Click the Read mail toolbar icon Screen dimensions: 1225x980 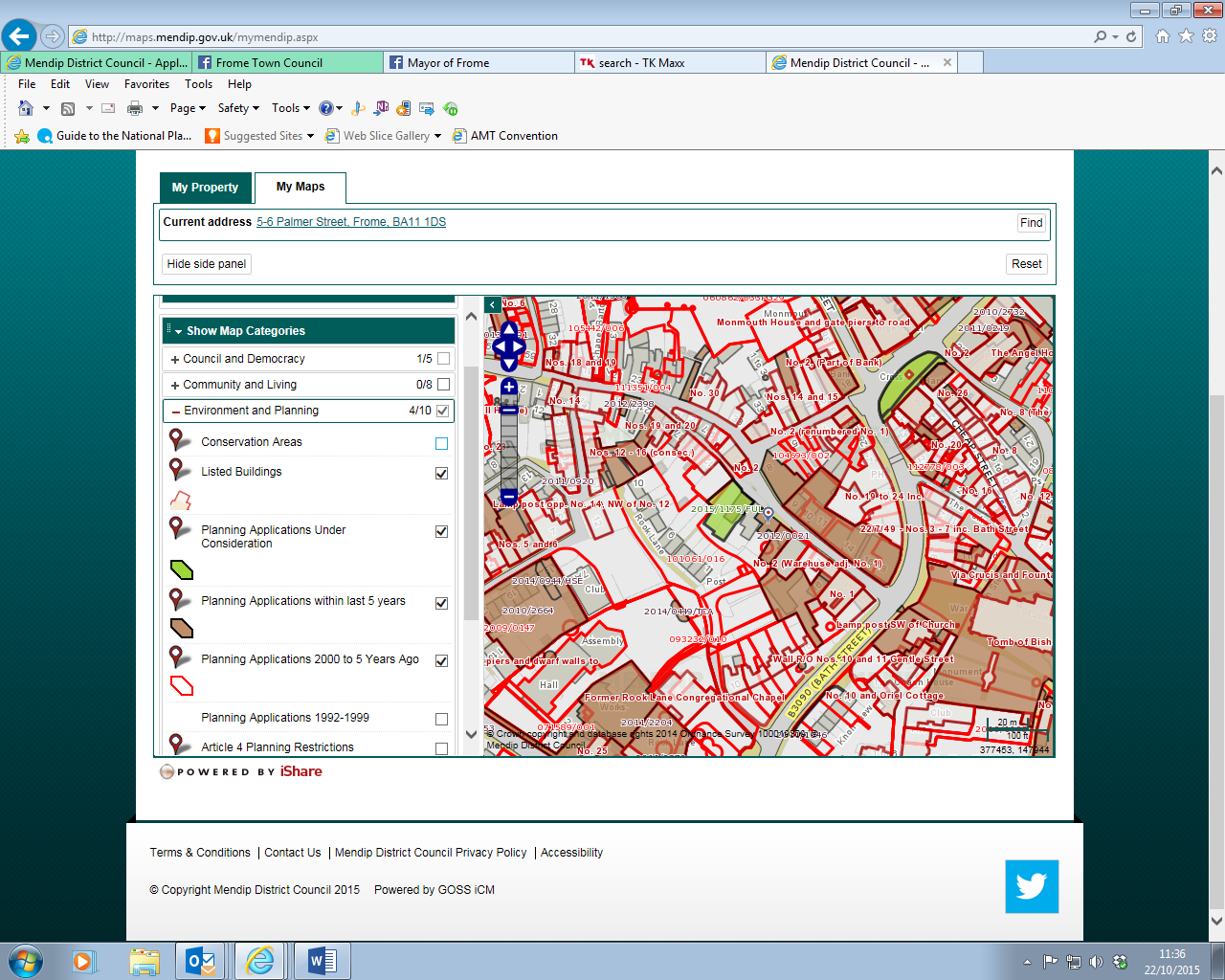108,108
